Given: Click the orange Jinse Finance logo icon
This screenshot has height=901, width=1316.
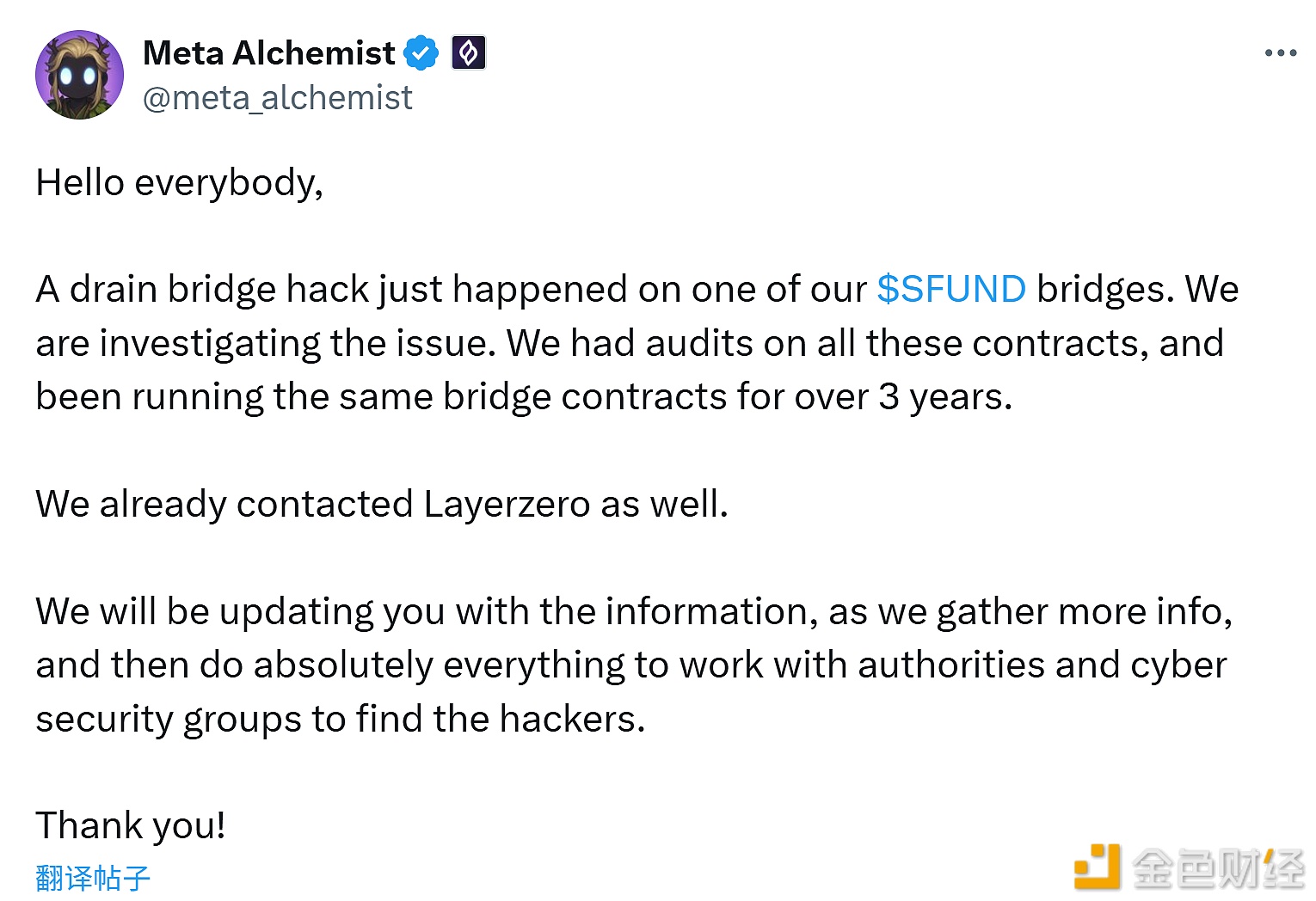Looking at the screenshot, I should pos(1098,867).
